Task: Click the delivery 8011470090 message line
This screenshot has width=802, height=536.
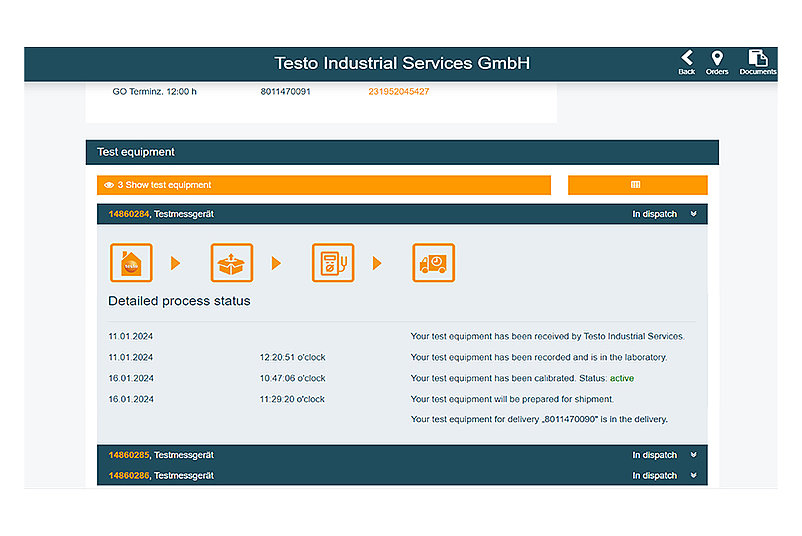Action: pos(539,419)
